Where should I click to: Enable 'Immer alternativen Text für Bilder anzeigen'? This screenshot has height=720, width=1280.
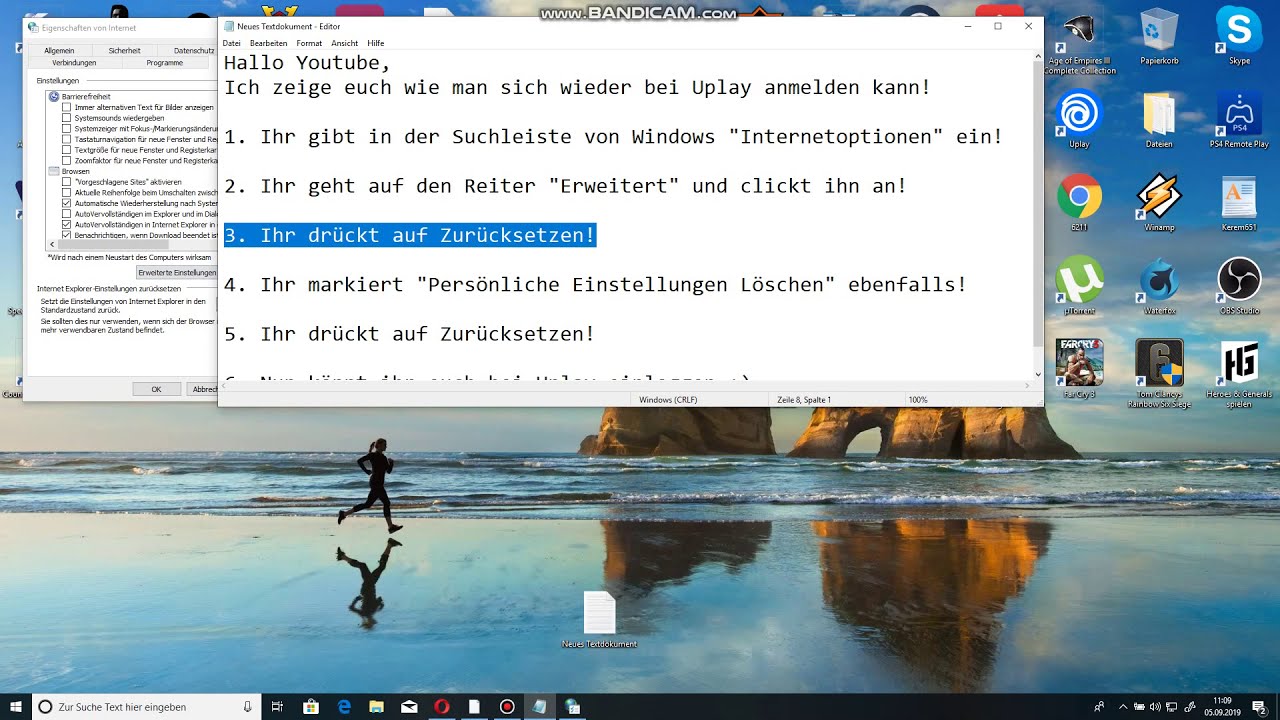pyautogui.click(x=67, y=107)
